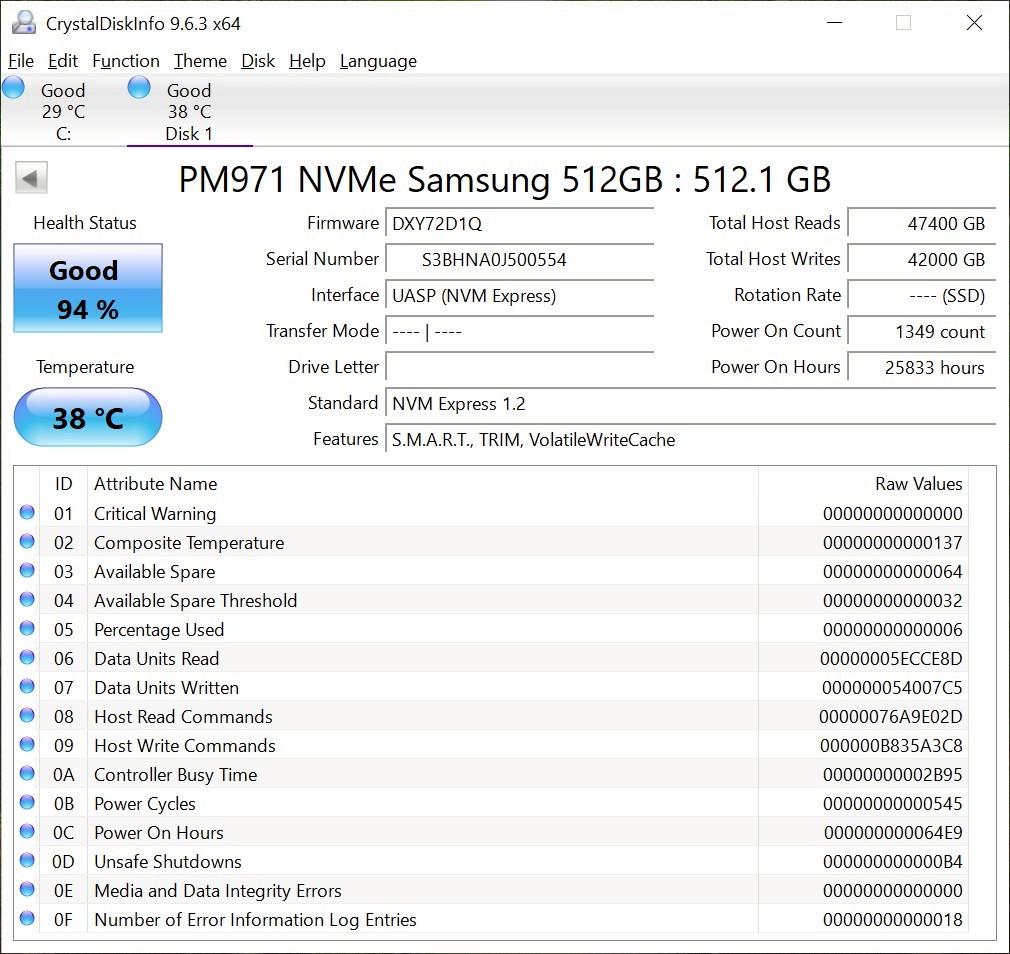The height and width of the screenshot is (954, 1010).
Task: Select the Host Write Commands attribute name
Action: coord(185,745)
